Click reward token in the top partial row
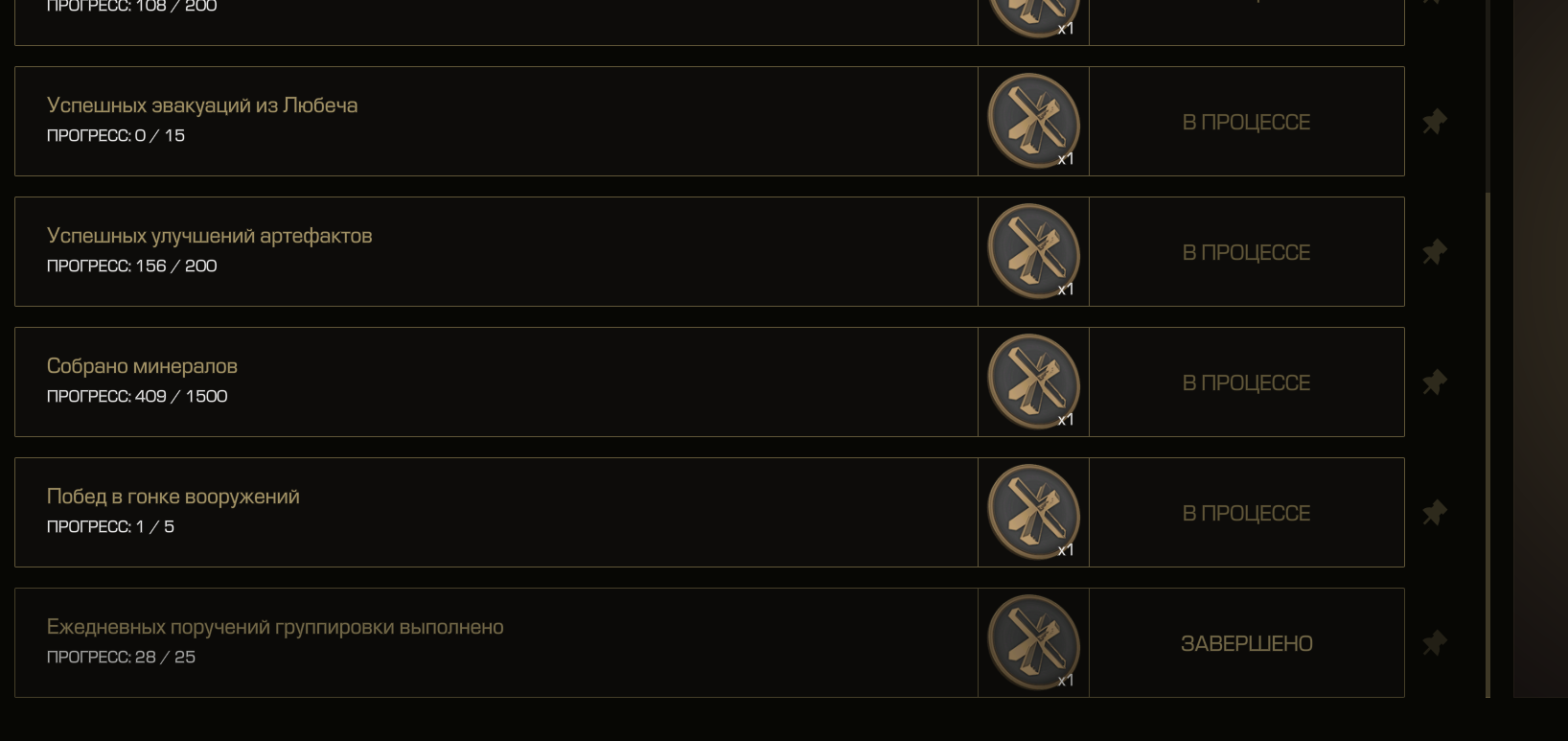 (1033, 17)
